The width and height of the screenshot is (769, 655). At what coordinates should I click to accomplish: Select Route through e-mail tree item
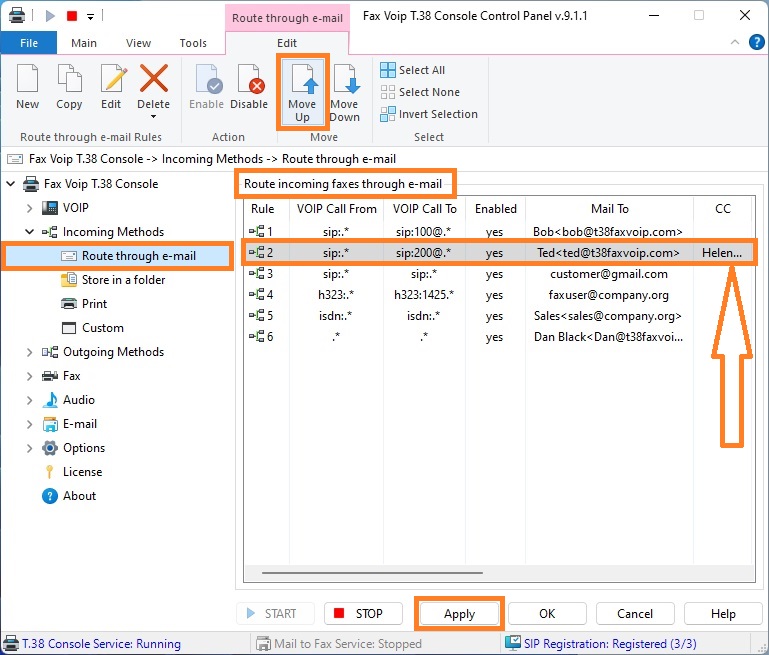pos(118,256)
